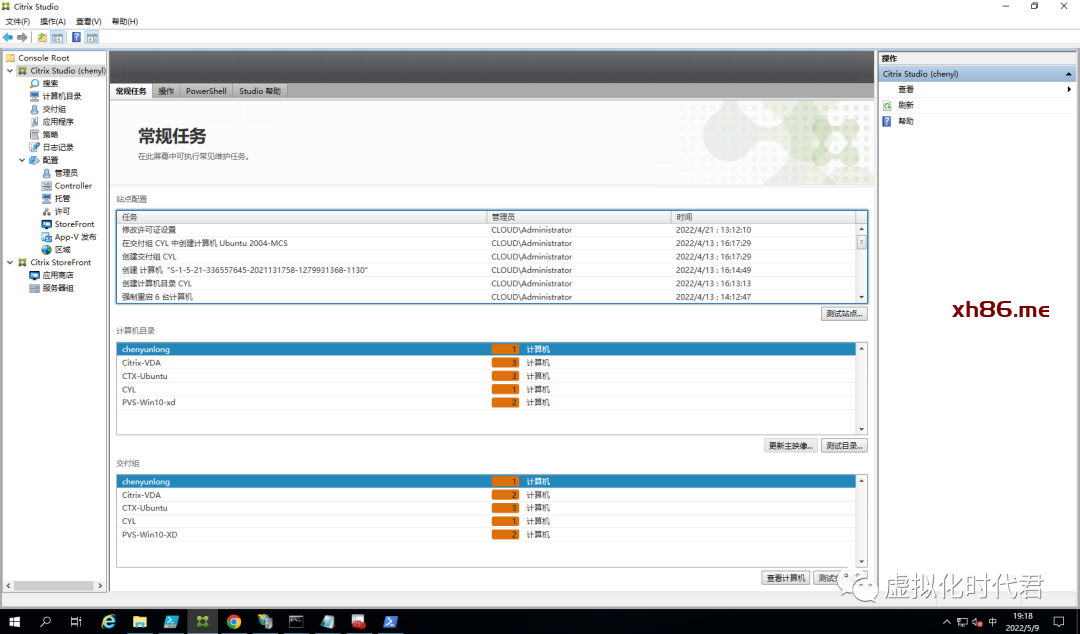The width and height of the screenshot is (1080, 634).
Task: Collapse the Citrix Studio (chenyl) actions header
Action: tap(1068, 74)
